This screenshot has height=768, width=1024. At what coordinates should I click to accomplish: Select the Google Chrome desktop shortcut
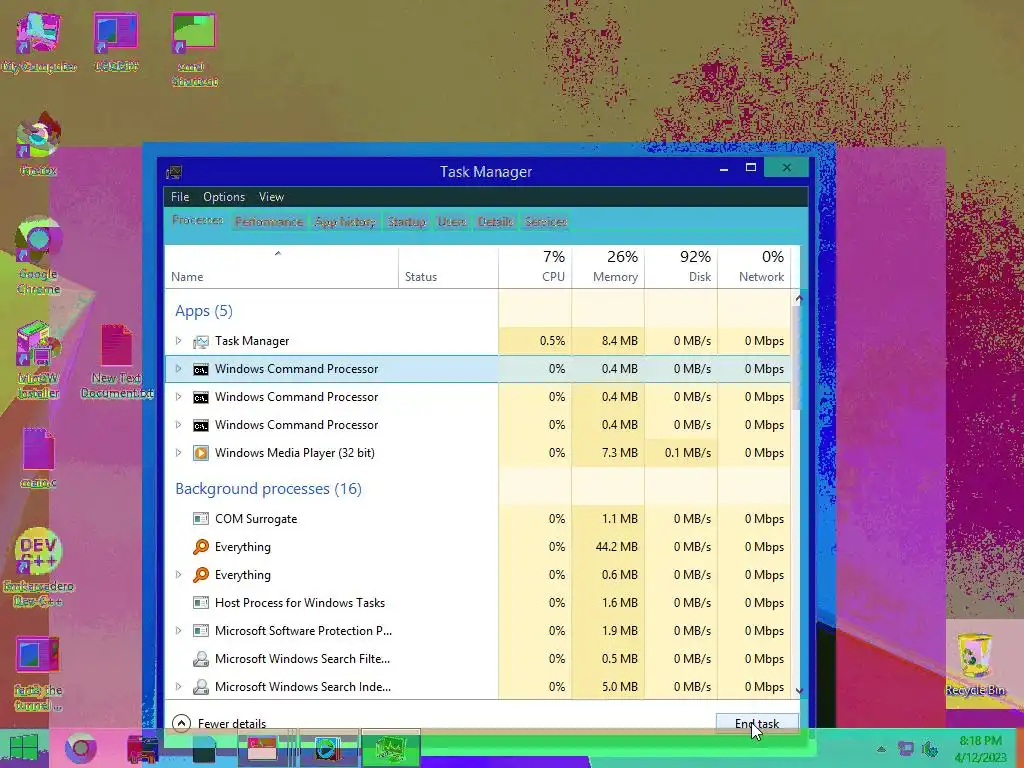pyautogui.click(x=39, y=256)
